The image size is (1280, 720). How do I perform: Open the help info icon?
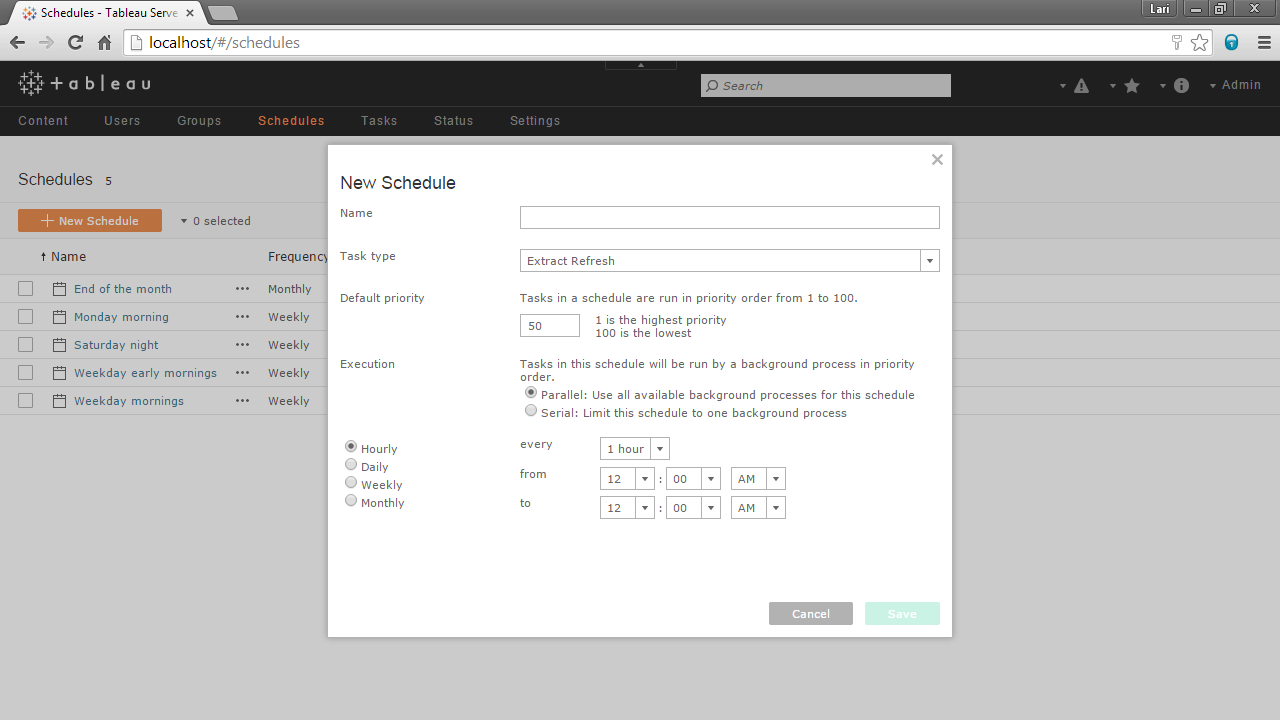pyautogui.click(x=1181, y=86)
